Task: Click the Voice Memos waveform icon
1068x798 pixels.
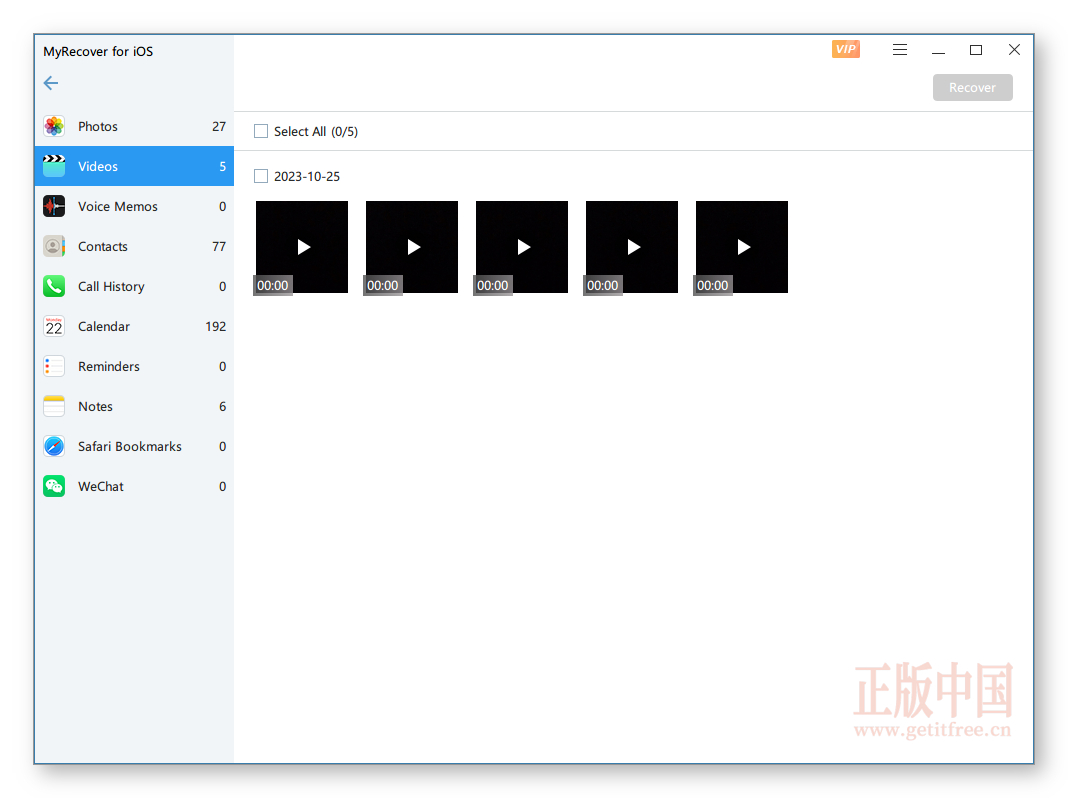Action: click(54, 206)
